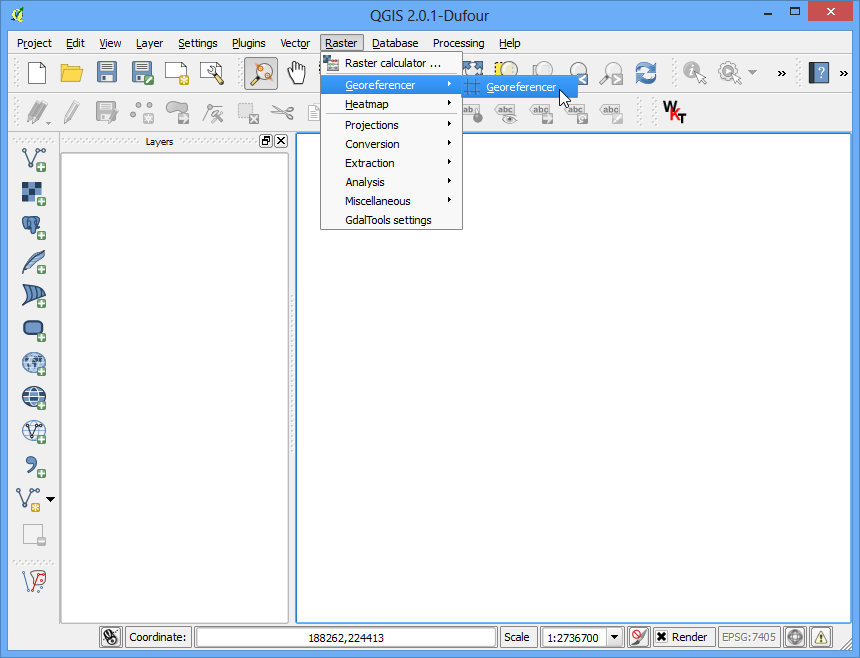
Task: Toggle mouse extents display in status bar
Action: click(x=111, y=637)
